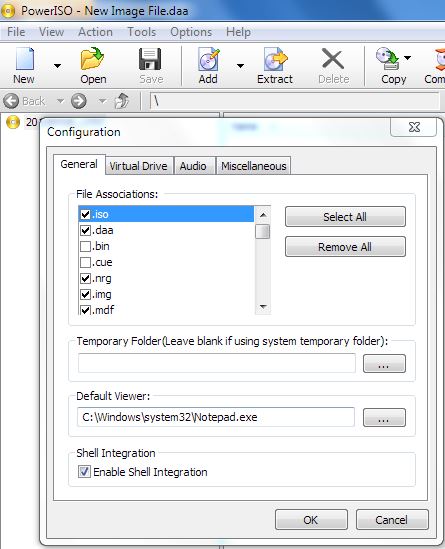The width and height of the screenshot is (445, 549).
Task: Expand the Add button dropdown arrow
Action: pyautogui.click(x=240, y=65)
